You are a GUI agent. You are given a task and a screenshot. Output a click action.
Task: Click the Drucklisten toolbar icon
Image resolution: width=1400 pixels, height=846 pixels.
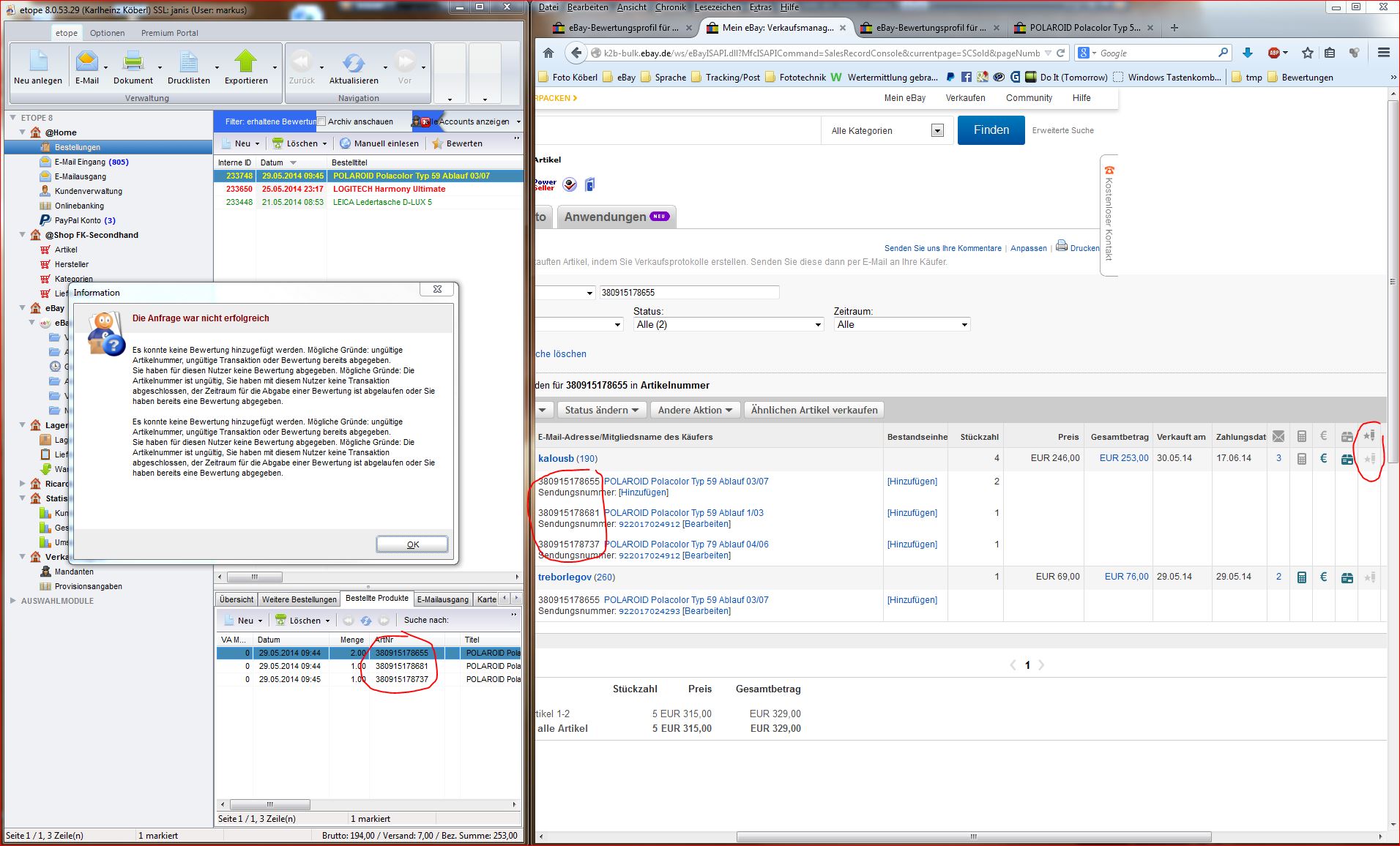tap(189, 62)
